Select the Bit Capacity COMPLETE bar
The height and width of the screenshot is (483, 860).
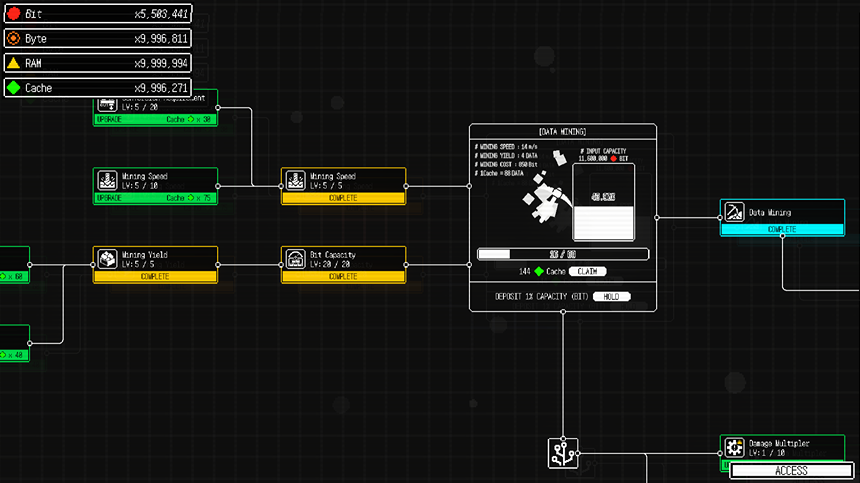click(343, 277)
